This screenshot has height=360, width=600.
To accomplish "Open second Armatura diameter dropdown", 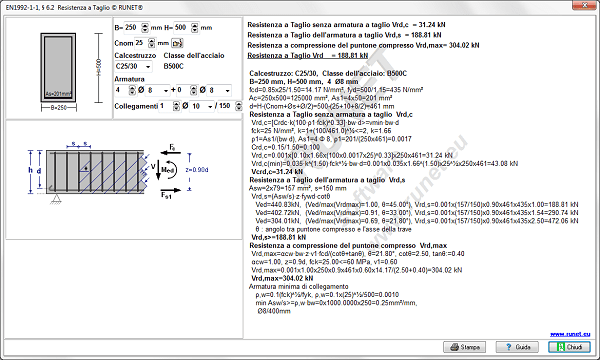I will [x=219, y=90].
